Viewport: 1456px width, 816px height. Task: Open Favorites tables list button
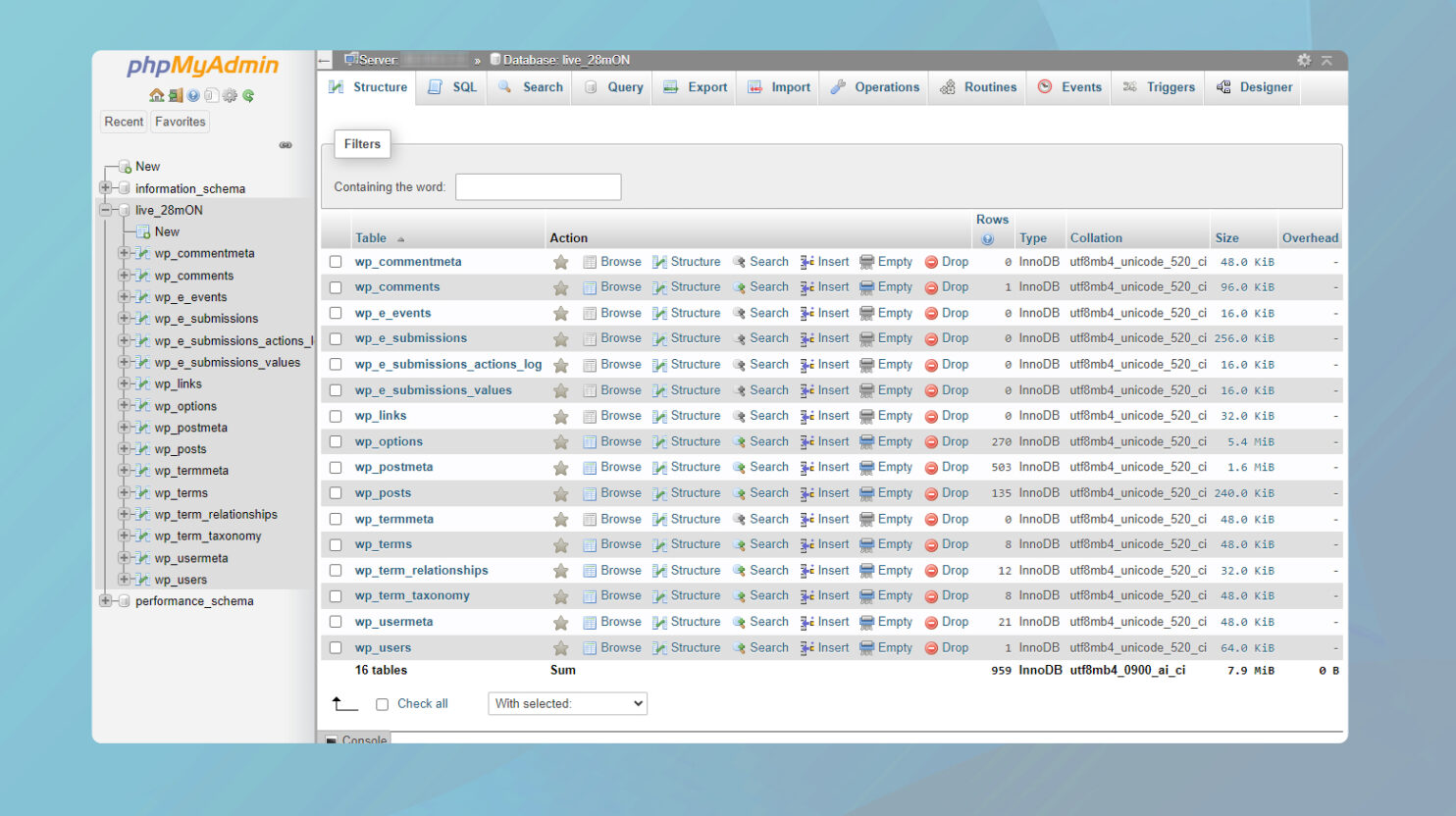point(181,122)
